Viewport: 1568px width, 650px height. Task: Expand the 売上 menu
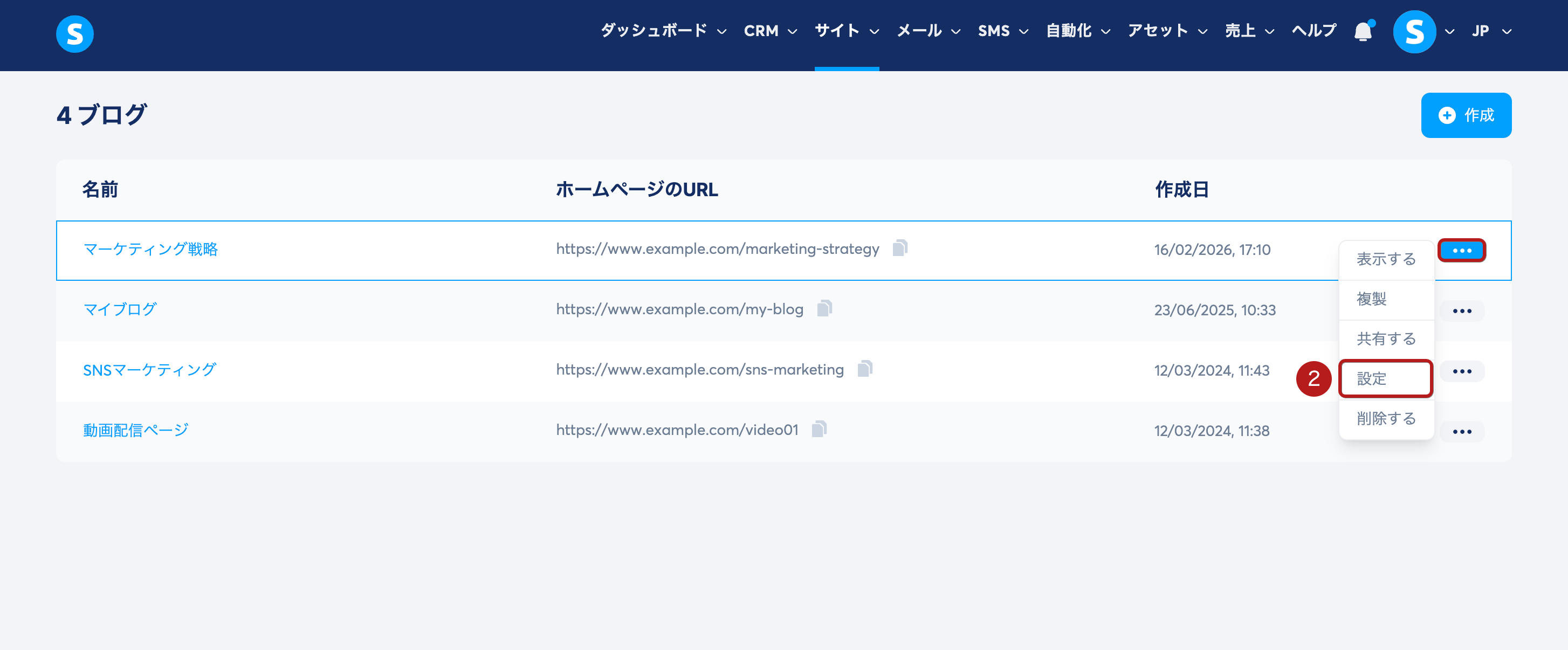[x=1249, y=30]
